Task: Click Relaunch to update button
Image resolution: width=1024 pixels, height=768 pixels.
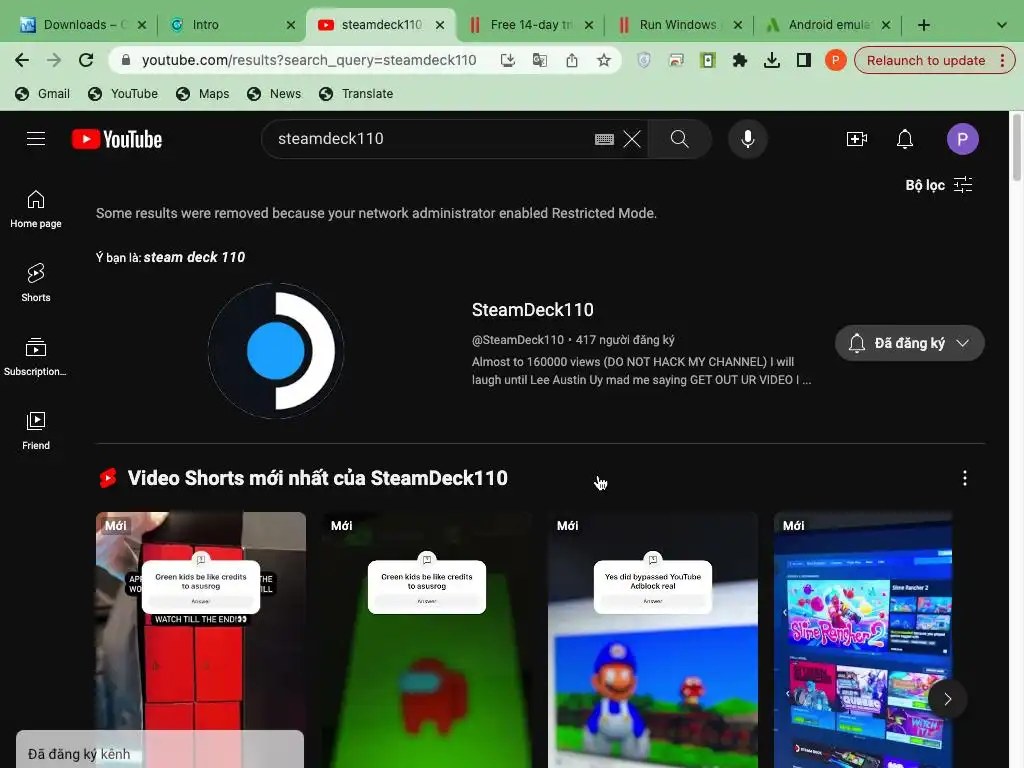Action: (x=925, y=60)
